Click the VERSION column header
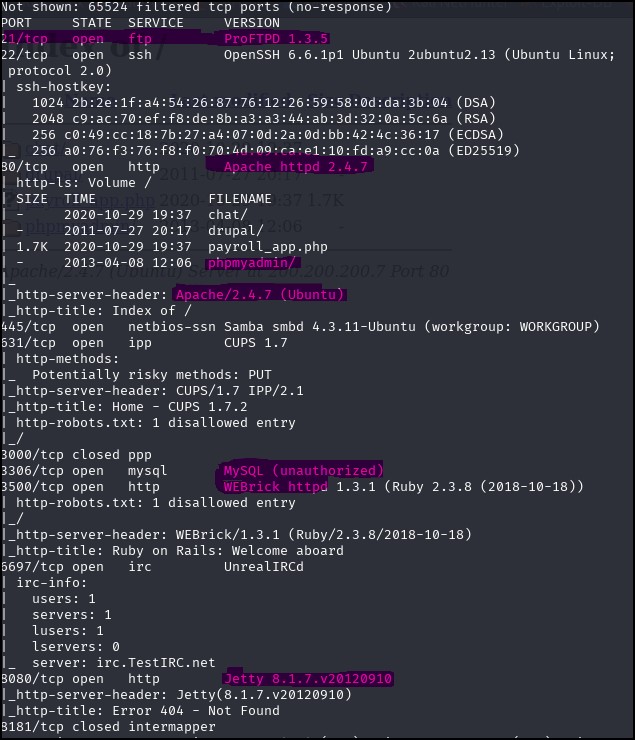Image resolution: width=635 pixels, height=740 pixels. click(x=251, y=22)
